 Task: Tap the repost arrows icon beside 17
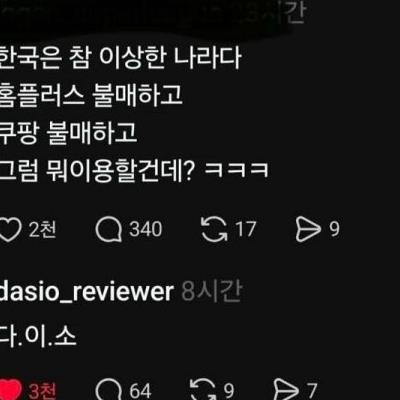click(214, 229)
